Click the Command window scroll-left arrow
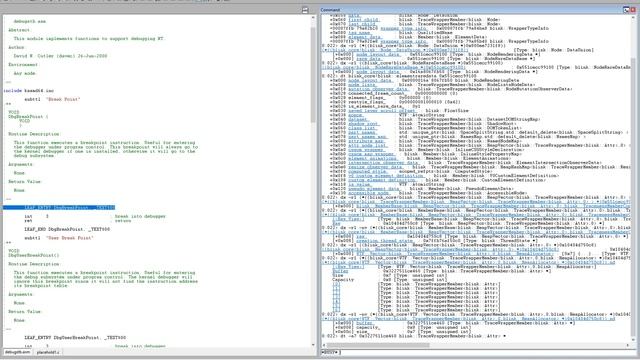 [x=324, y=345]
